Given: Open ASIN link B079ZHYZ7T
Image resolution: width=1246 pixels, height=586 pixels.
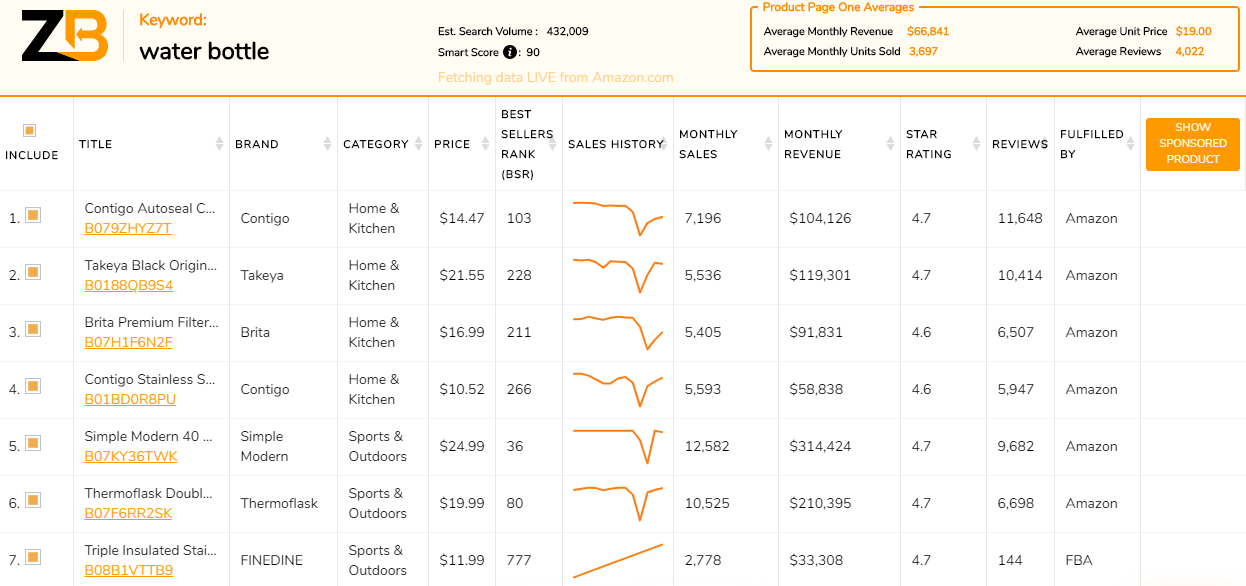Looking at the screenshot, I should 128,228.
